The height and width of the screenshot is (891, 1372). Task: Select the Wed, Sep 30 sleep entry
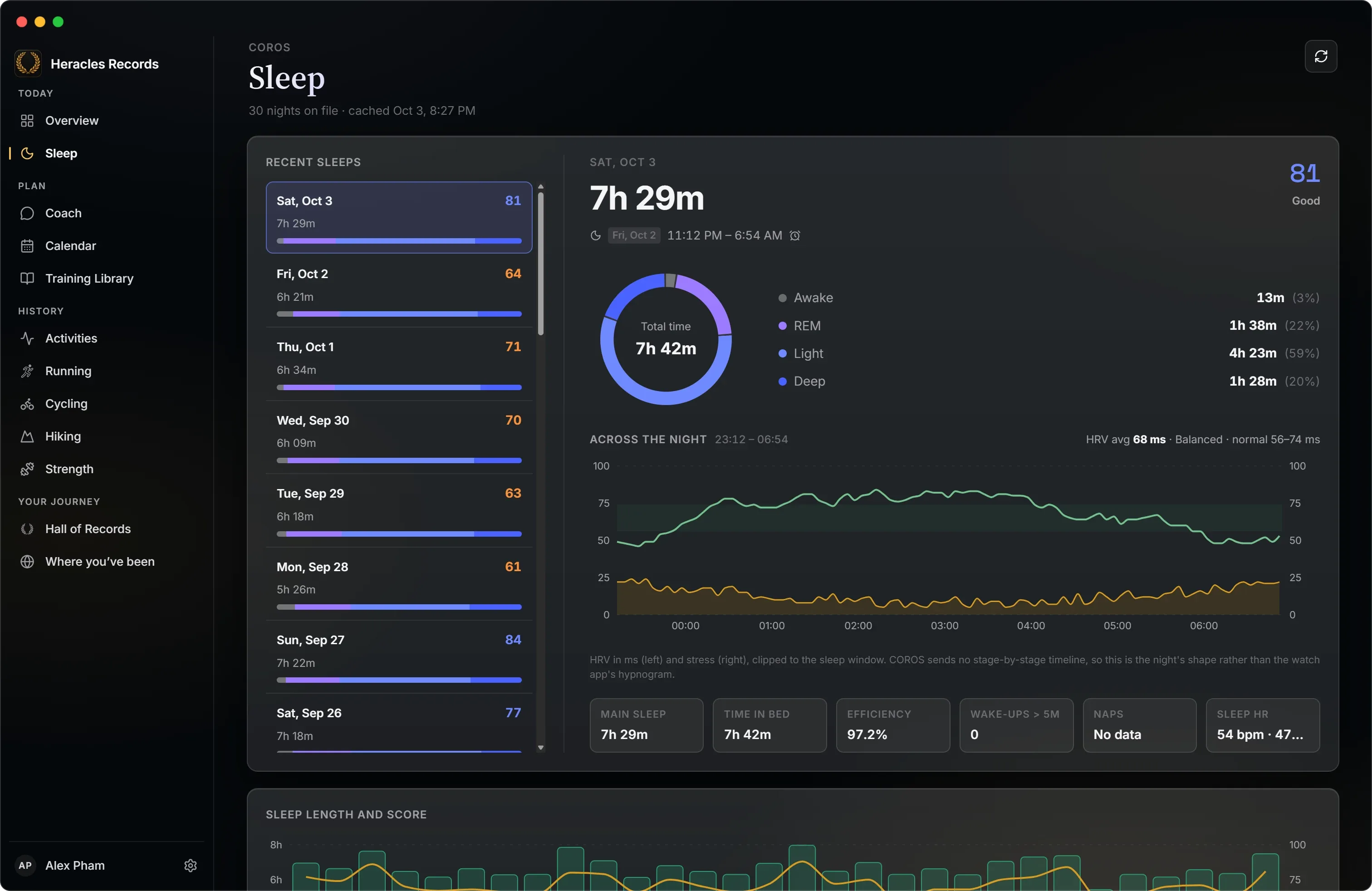(x=398, y=437)
